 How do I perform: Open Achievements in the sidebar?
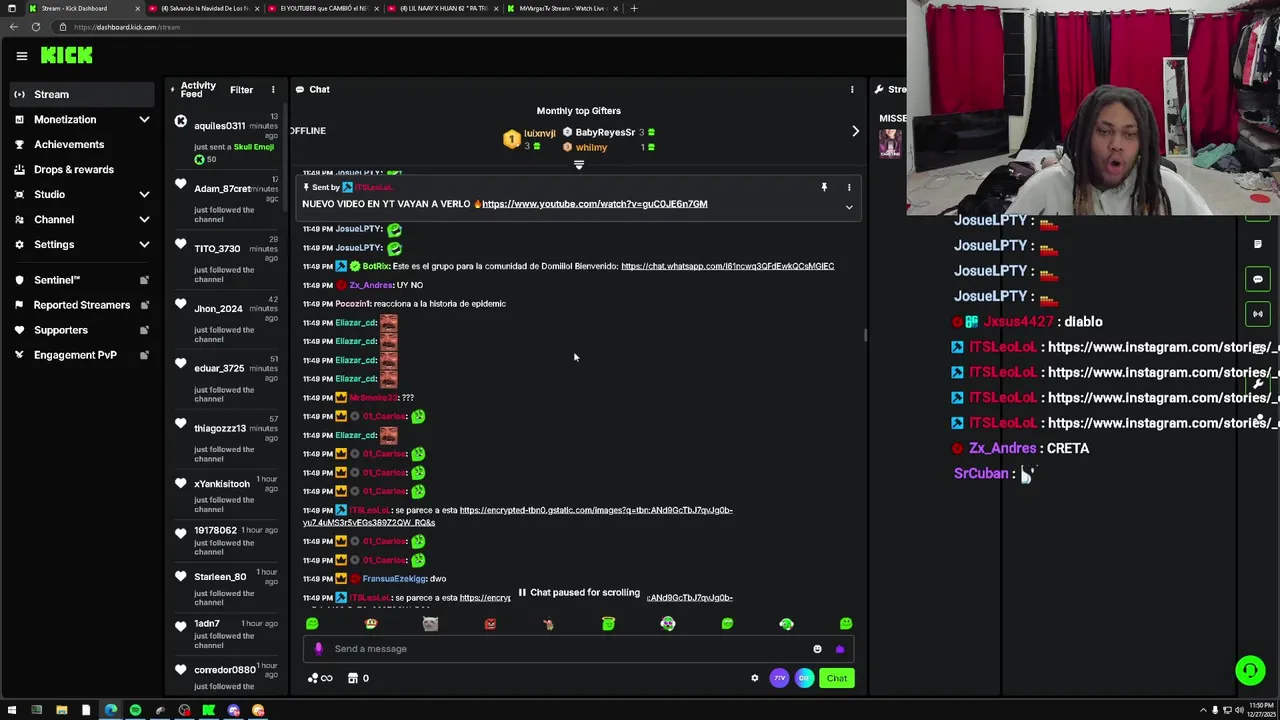click(x=80, y=144)
